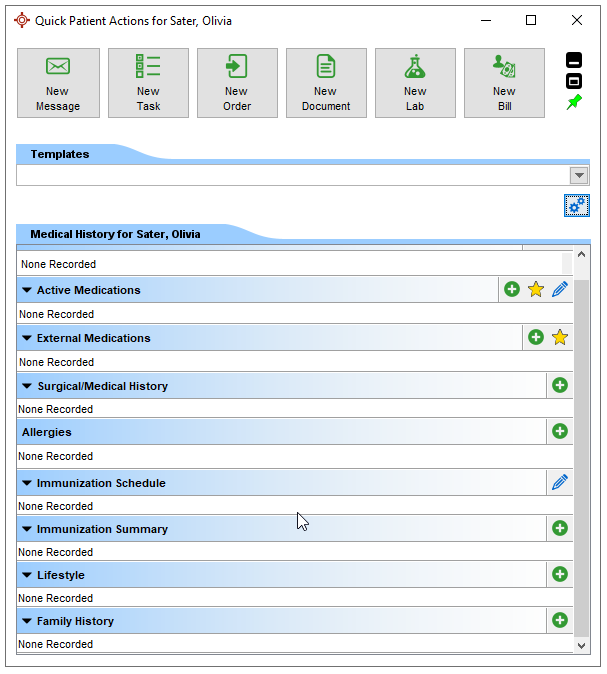
Task: Add a new Active Medication
Action: [512, 289]
